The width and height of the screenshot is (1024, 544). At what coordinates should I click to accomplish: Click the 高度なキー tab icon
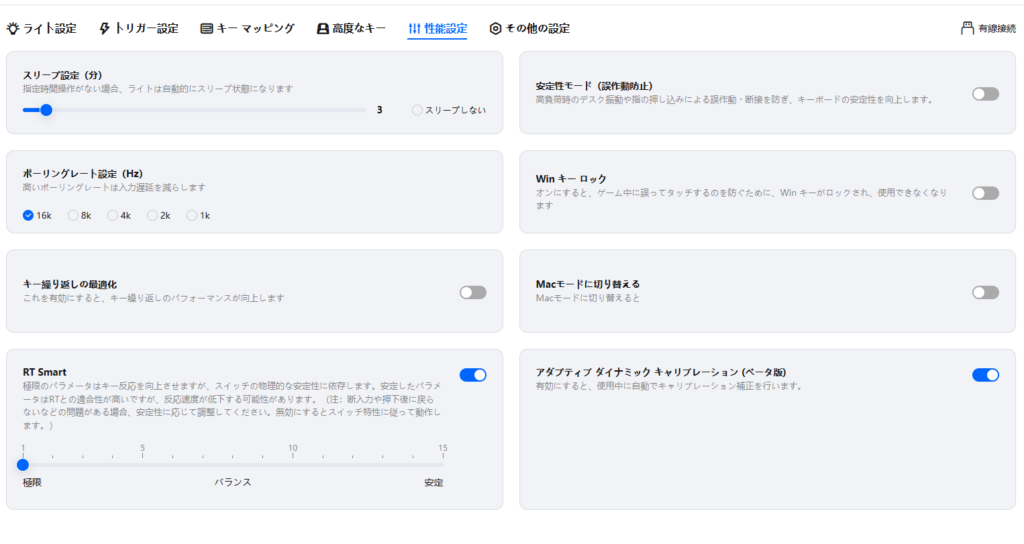[322, 29]
